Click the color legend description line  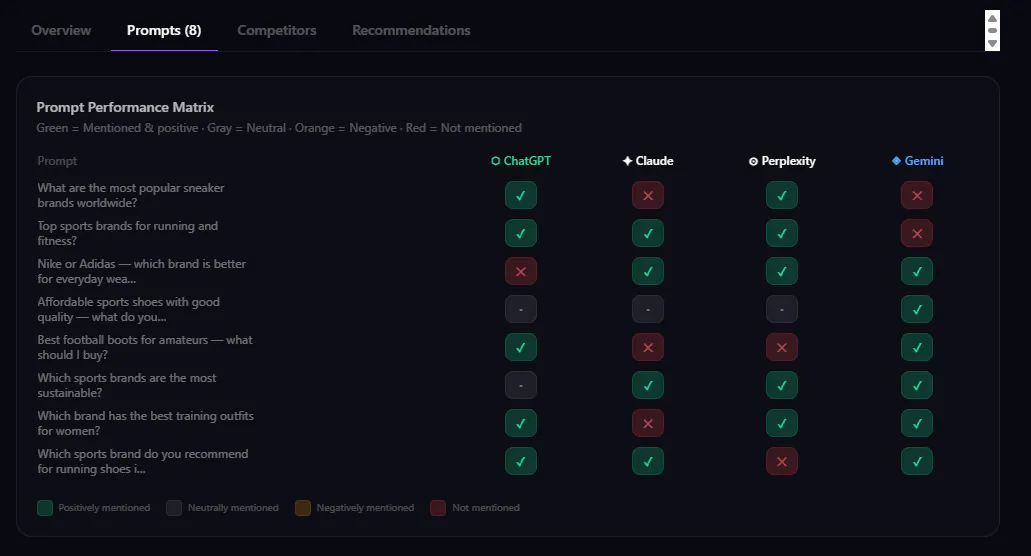click(279, 128)
